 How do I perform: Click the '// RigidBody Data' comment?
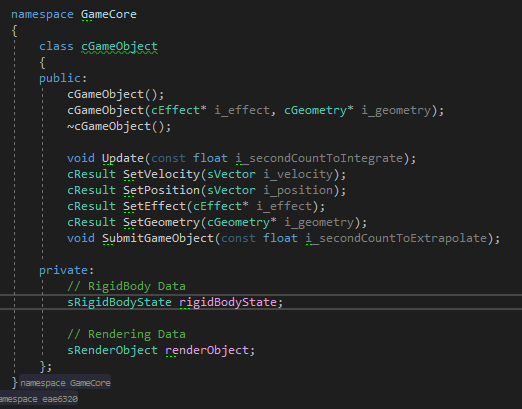click(x=126, y=286)
